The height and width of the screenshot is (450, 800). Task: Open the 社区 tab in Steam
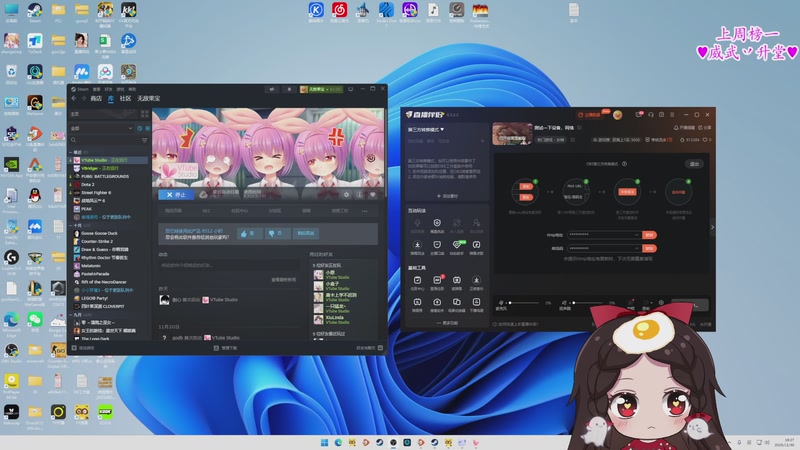125,98
